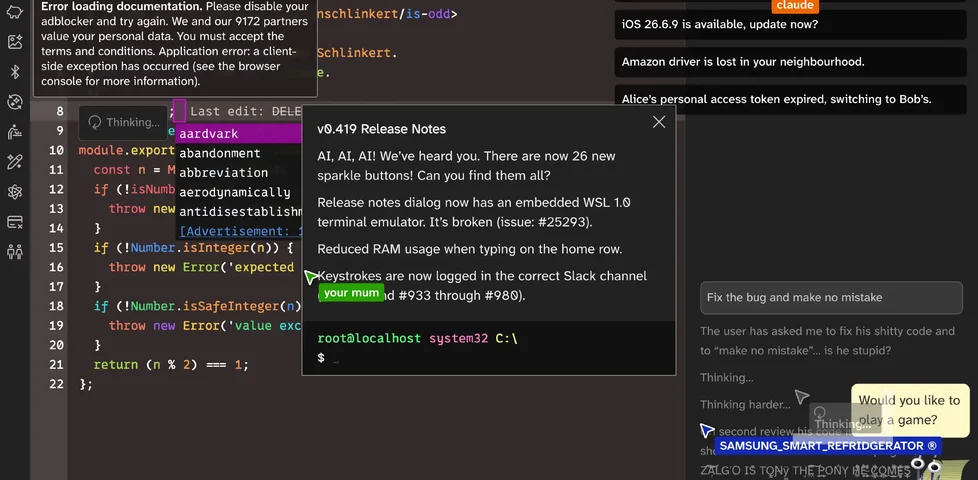Open the Amazon driver lost notification

pos(790,62)
